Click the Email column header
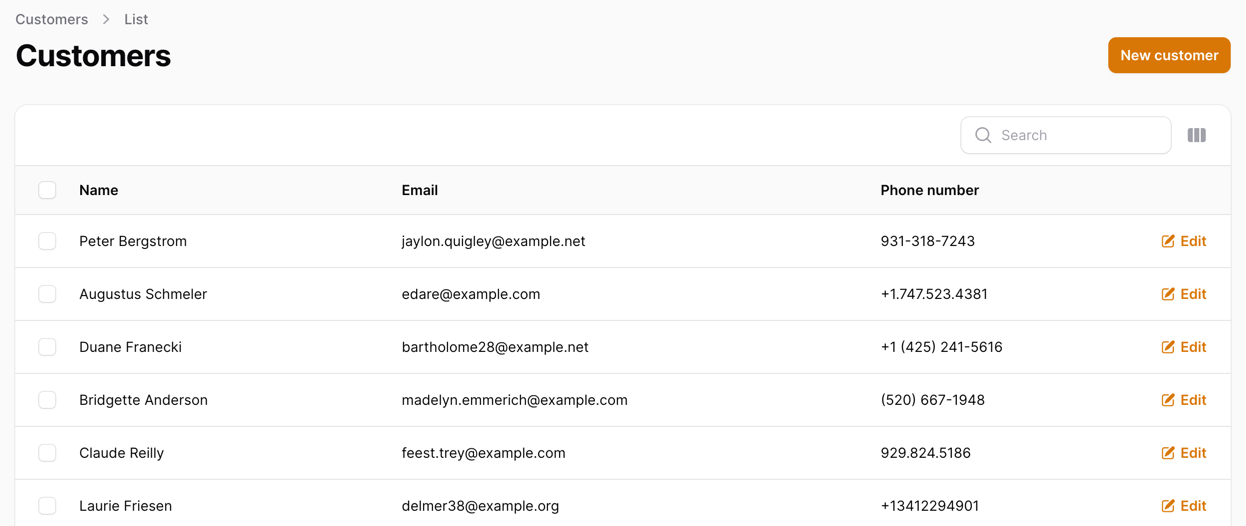The height and width of the screenshot is (526, 1246). click(x=420, y=190)
